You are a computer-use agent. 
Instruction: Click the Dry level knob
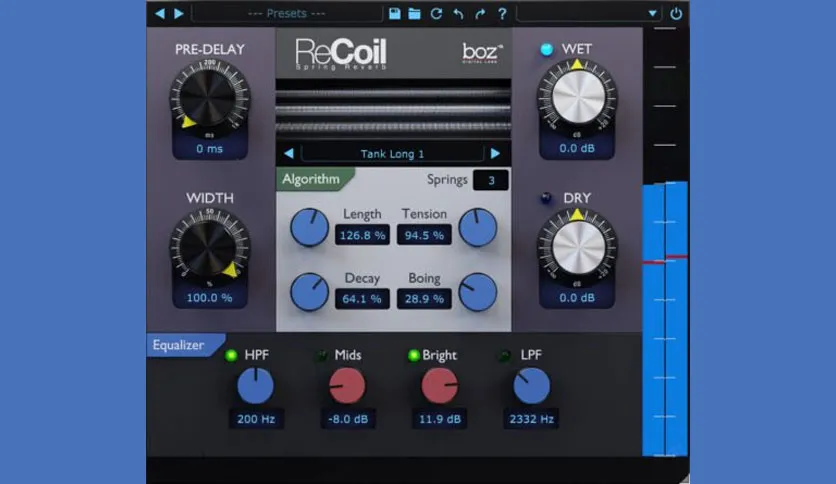pos(577,247)
